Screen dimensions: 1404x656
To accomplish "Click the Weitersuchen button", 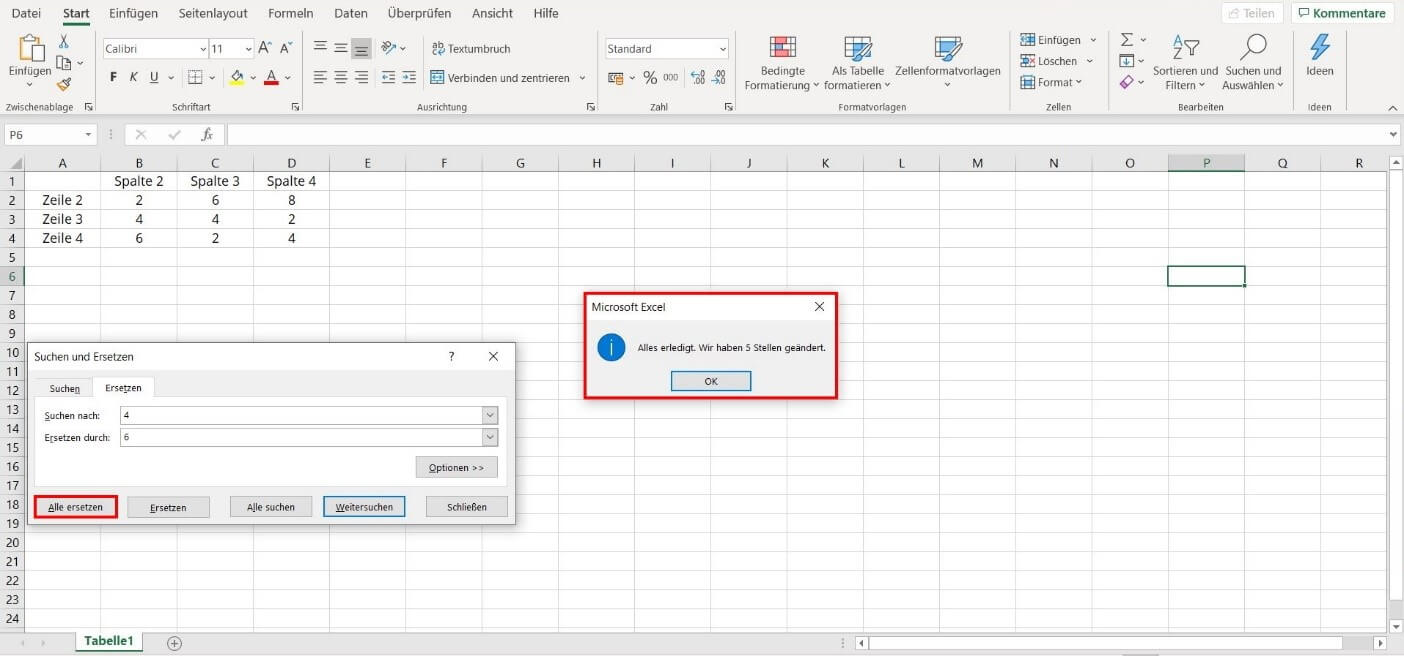I will point(364,507).
